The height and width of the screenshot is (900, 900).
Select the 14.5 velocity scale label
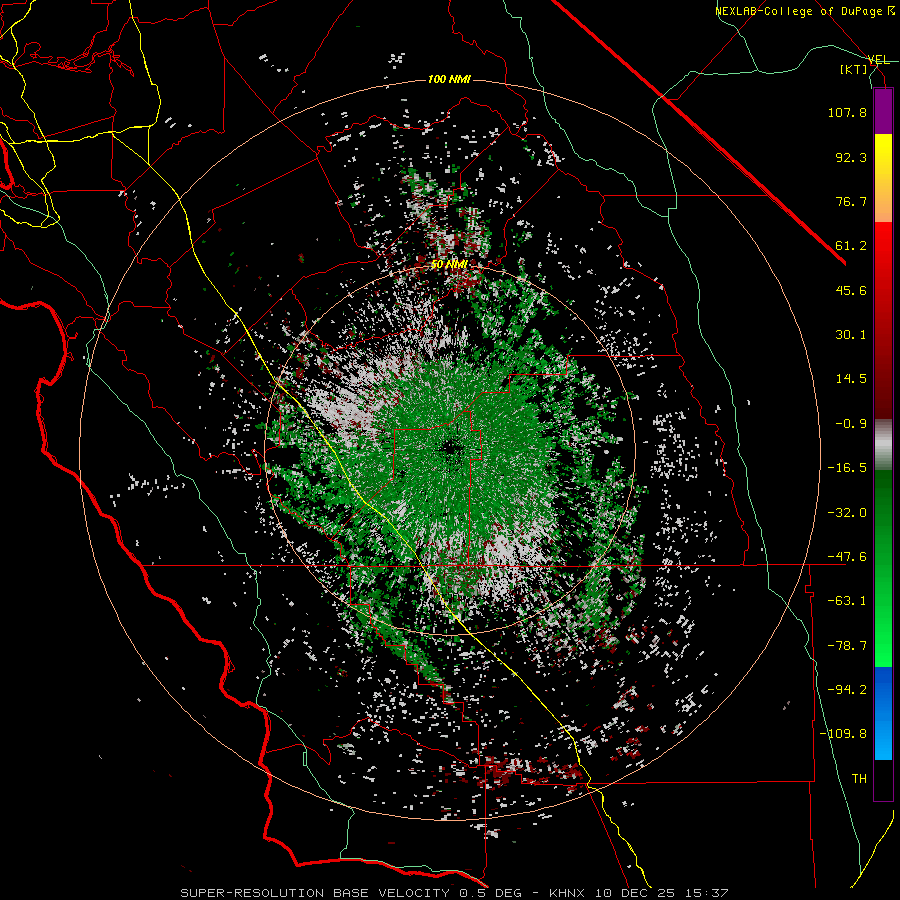[851, 379]
